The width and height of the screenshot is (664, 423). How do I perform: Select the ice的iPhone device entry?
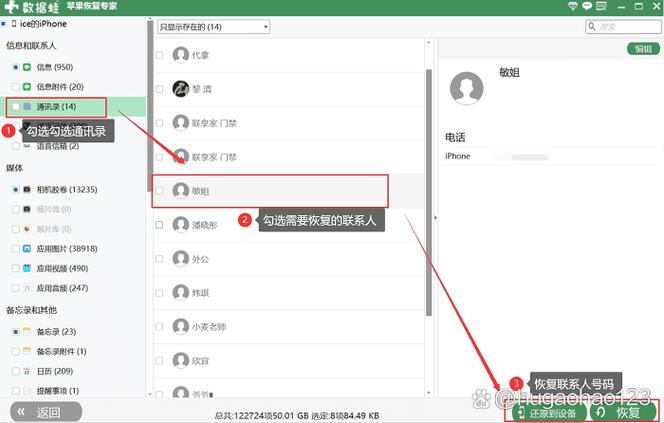43,24
